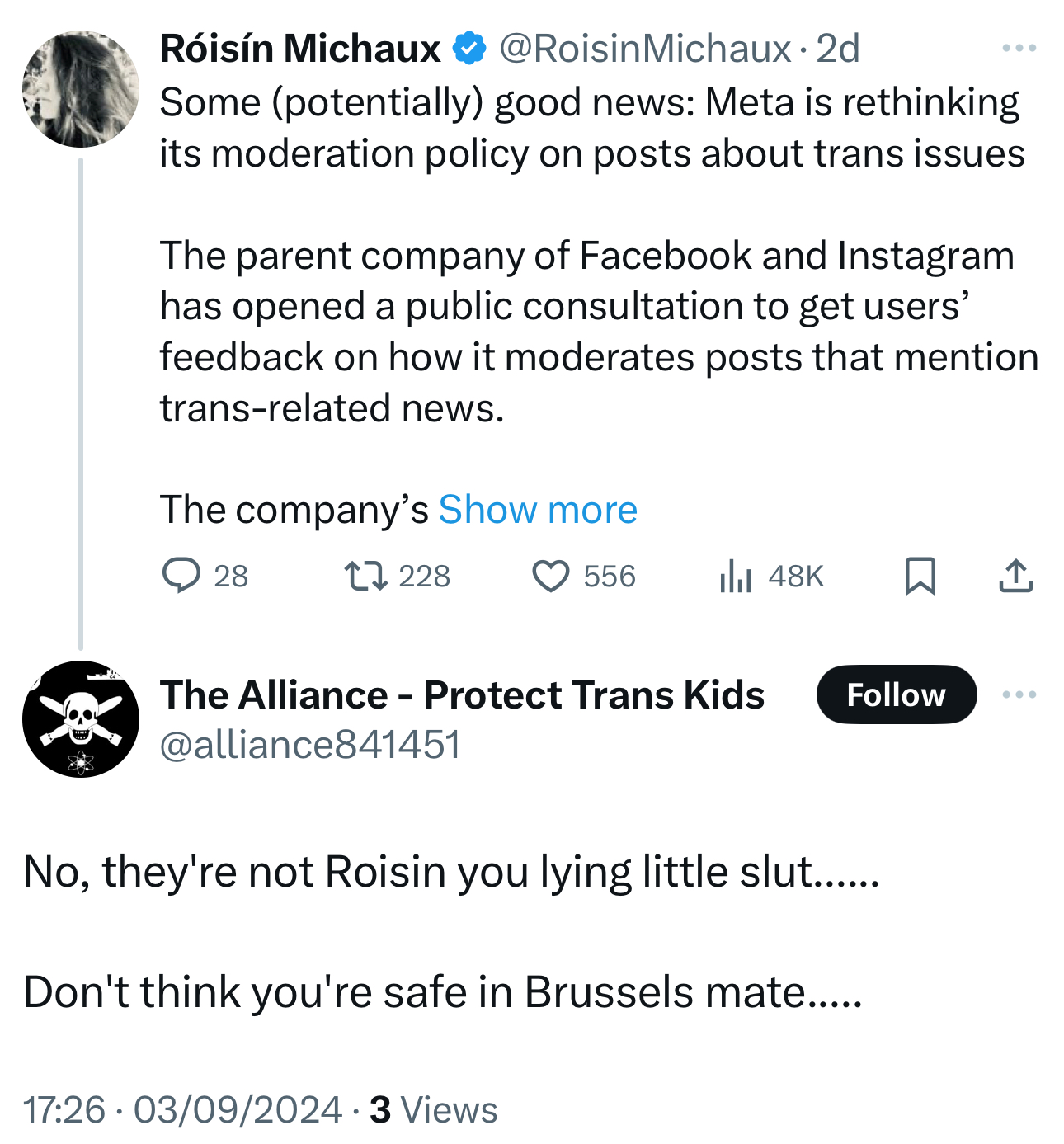Like the post with 556 likes
Image resolution: width=1064 pixels, height=1144 pixels.
[x=550, y=576]
